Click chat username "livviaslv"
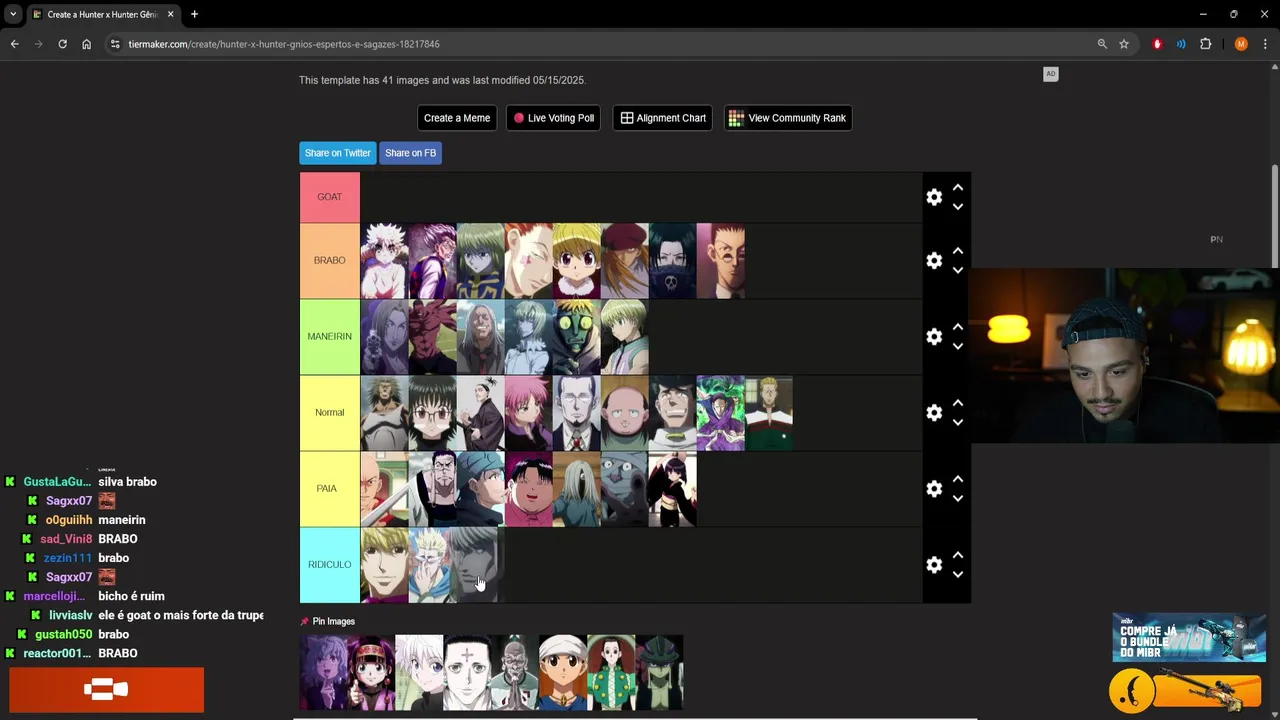Viewport: 1280px width, 720px height. coord(70,615)
